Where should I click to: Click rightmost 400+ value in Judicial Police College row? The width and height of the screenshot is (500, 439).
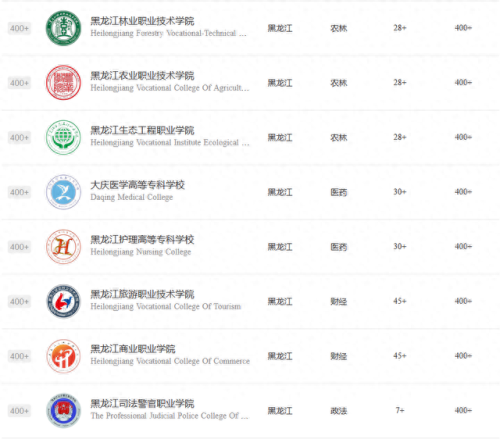point(463,410)
